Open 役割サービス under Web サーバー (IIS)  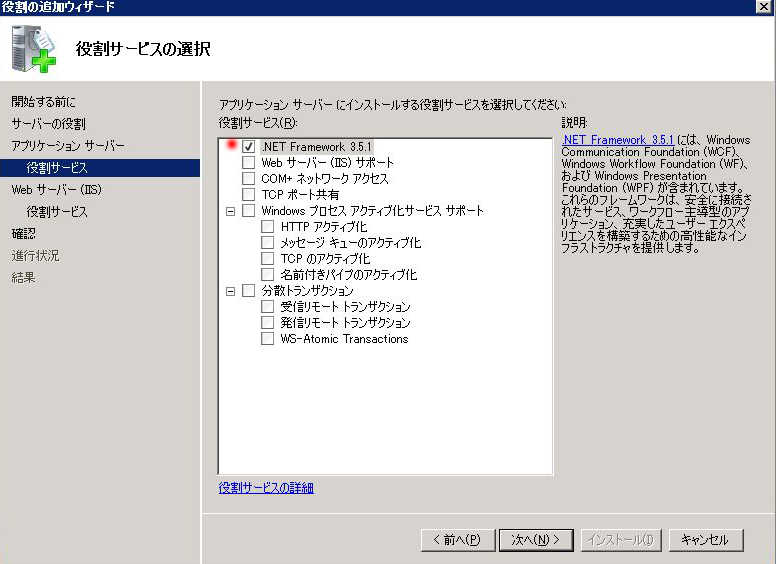(x=57, y=212)
